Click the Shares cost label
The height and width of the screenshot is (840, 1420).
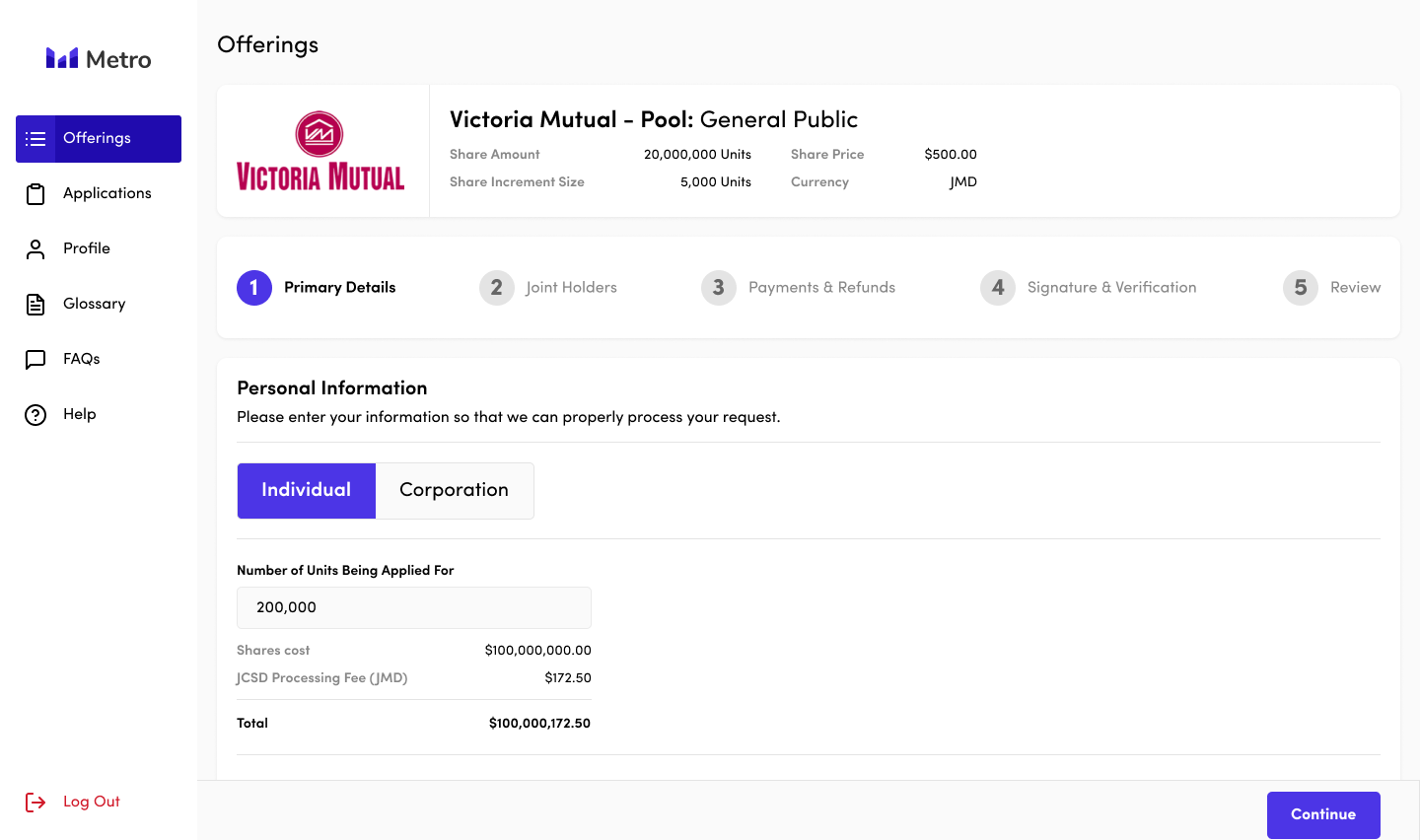[273, 651]
